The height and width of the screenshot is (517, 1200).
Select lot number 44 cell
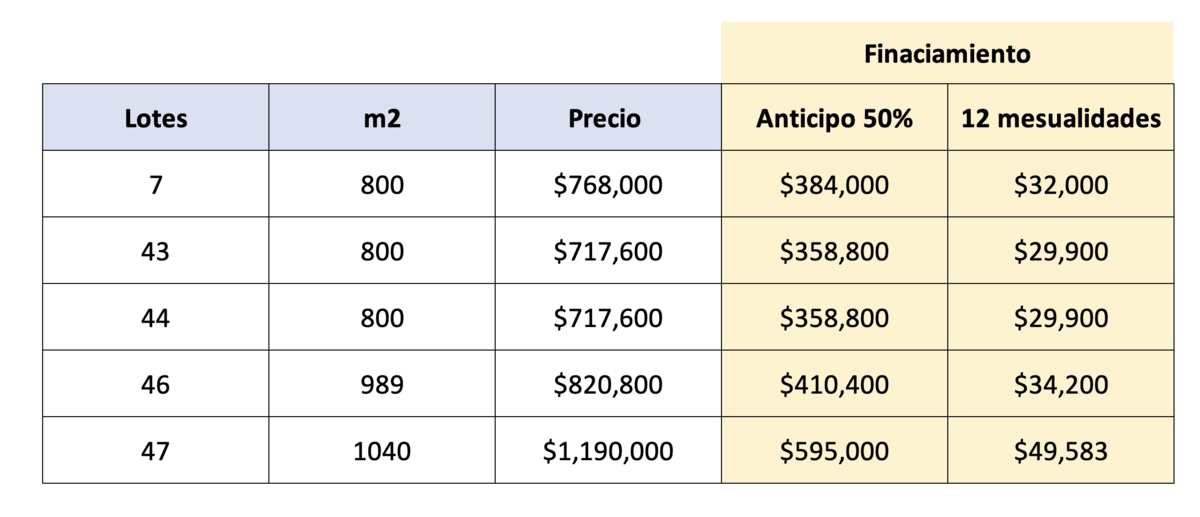(156, 318)
